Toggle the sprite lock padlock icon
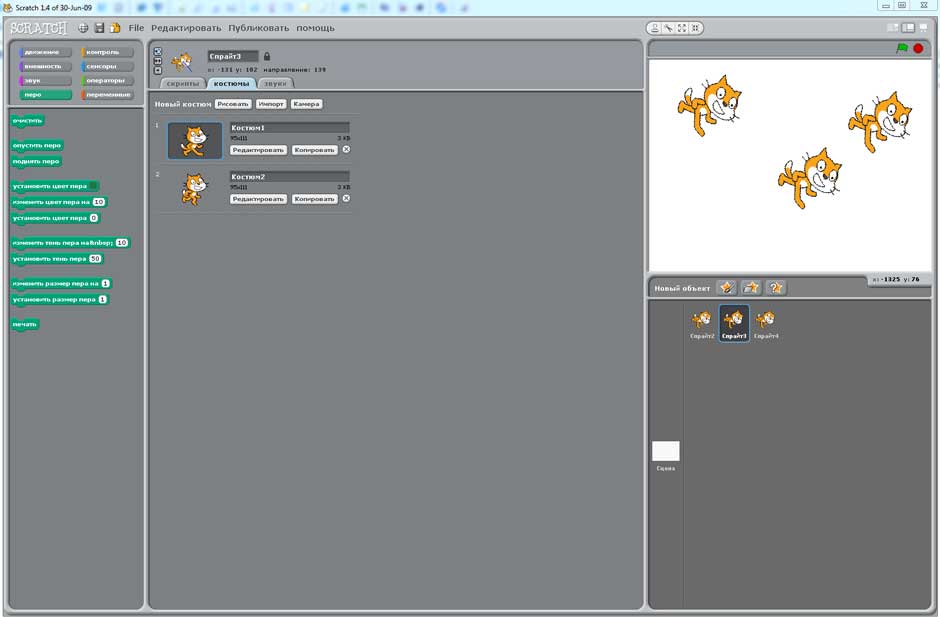This screenshot has width=940, height=617. click(x=267, y=56)
